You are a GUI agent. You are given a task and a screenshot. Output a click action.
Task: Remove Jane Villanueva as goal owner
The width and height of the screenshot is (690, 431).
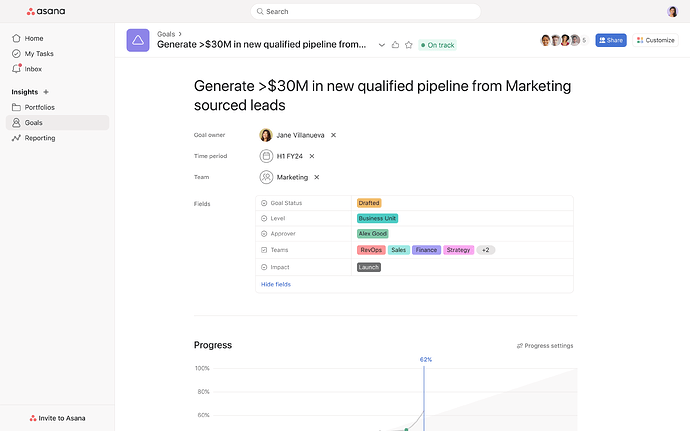(334, 135)
